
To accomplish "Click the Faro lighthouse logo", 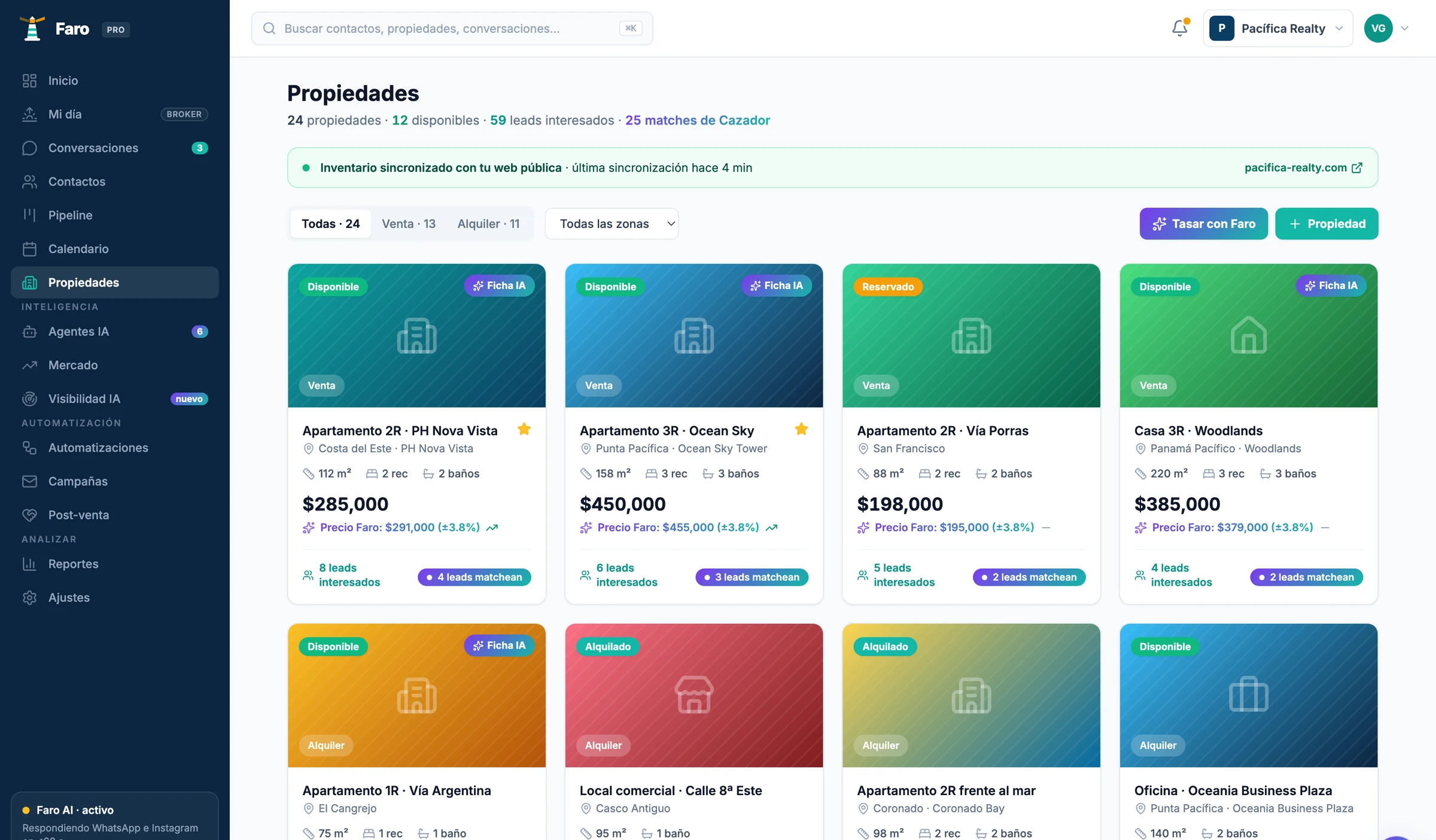I will [32, 28].
